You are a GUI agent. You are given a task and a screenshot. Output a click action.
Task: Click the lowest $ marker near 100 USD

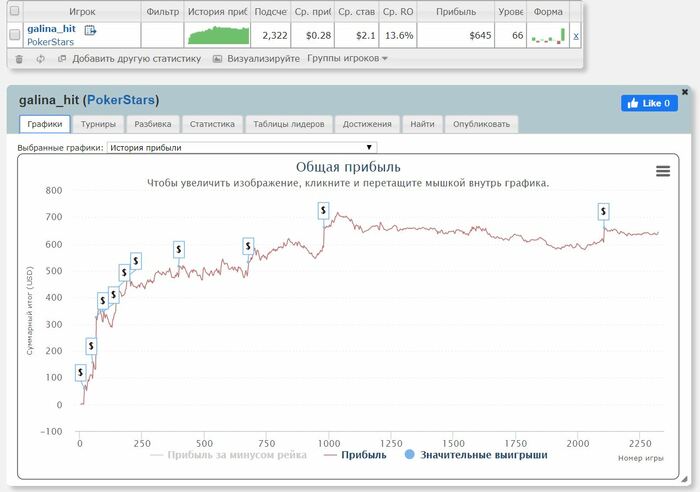tap(80, 372)
